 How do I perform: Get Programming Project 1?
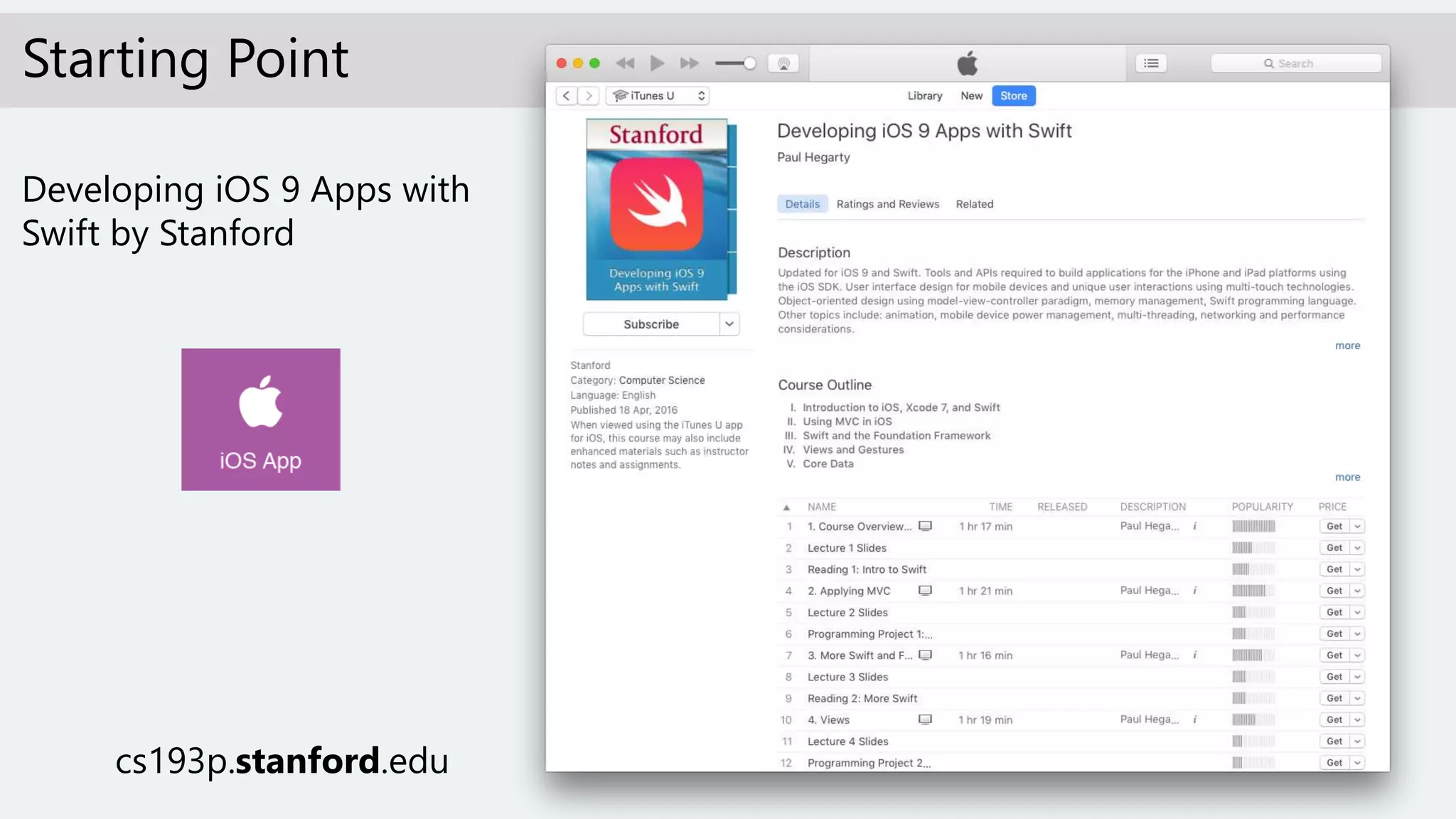[x=1334, y=633]
